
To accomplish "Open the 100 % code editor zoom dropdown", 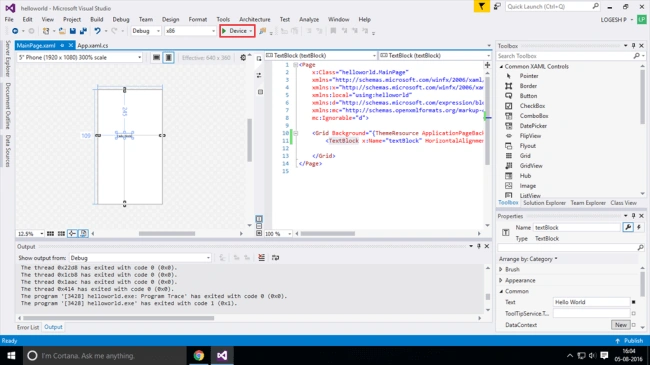I will pyautogui.click(x=278, y=234).
